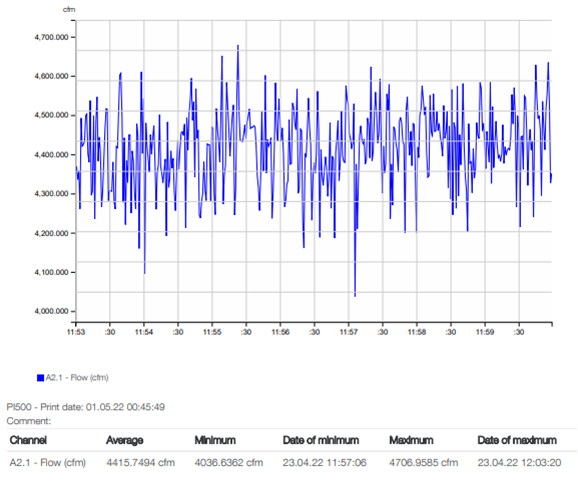Screen dimensions: 578x481
Task: Click the minimum date 23.04.22 11:57:06
Action: pyautogui.click(x=325, y=463)
